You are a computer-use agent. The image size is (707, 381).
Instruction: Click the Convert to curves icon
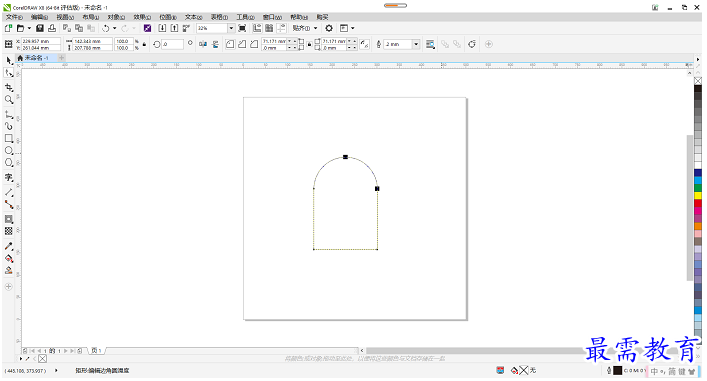pyautogui.click(x=472, y=44)
